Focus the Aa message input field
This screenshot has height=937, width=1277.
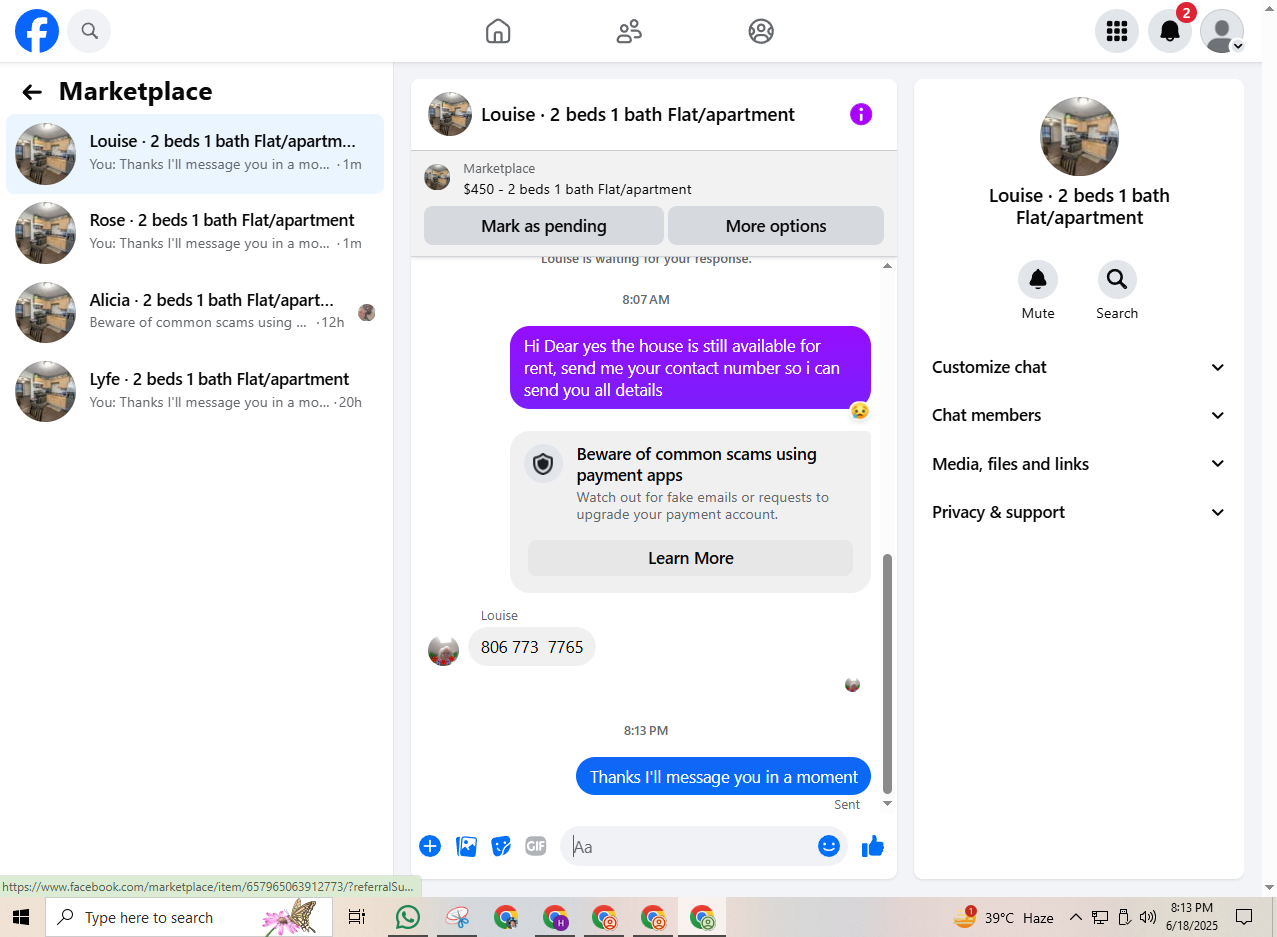click(690, 846)
